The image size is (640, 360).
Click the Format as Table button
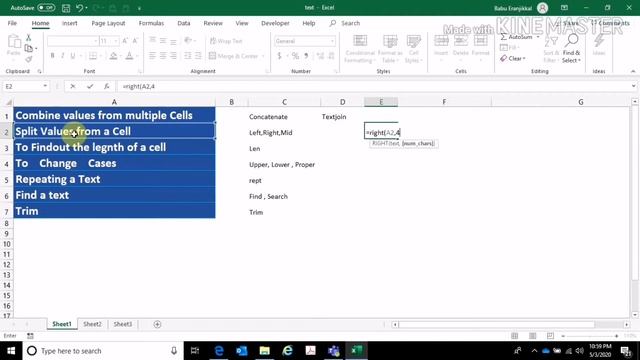click(x=390, y=49)
